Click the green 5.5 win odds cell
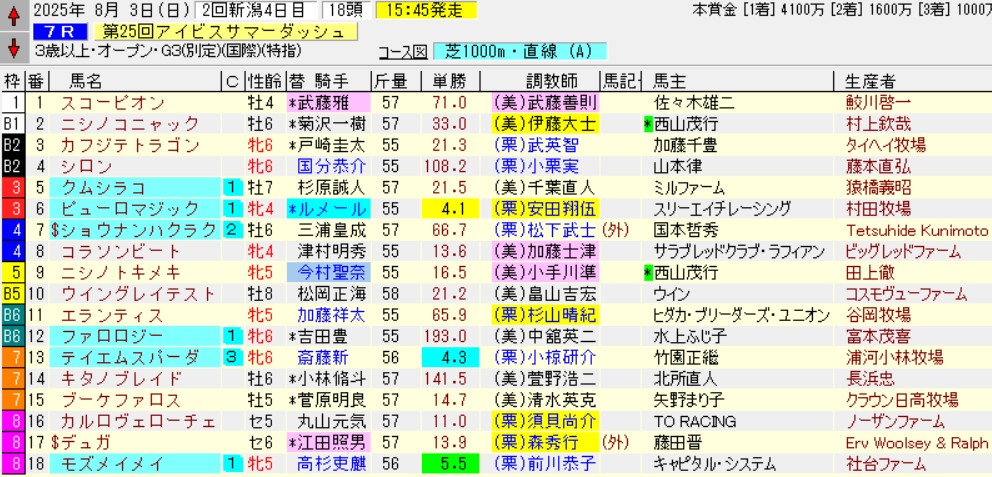Screen dimensions: 992x477 (x=445, y=464)
